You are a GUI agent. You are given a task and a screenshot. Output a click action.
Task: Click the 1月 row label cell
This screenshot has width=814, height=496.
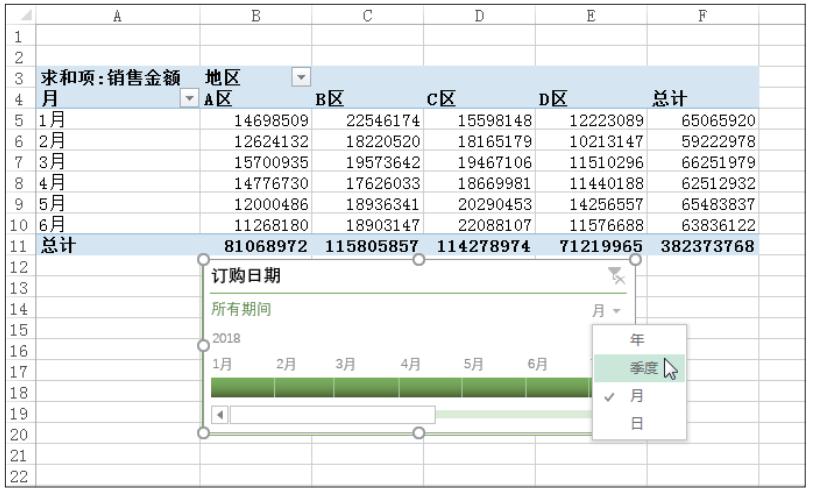click(118, 119)
